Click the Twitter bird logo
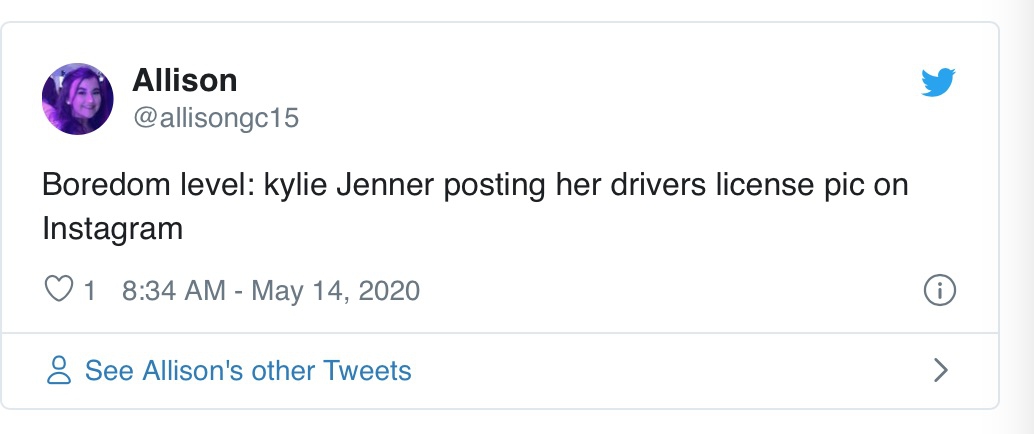This screenshot has height=434, width=1034. [x=938, y=83]
